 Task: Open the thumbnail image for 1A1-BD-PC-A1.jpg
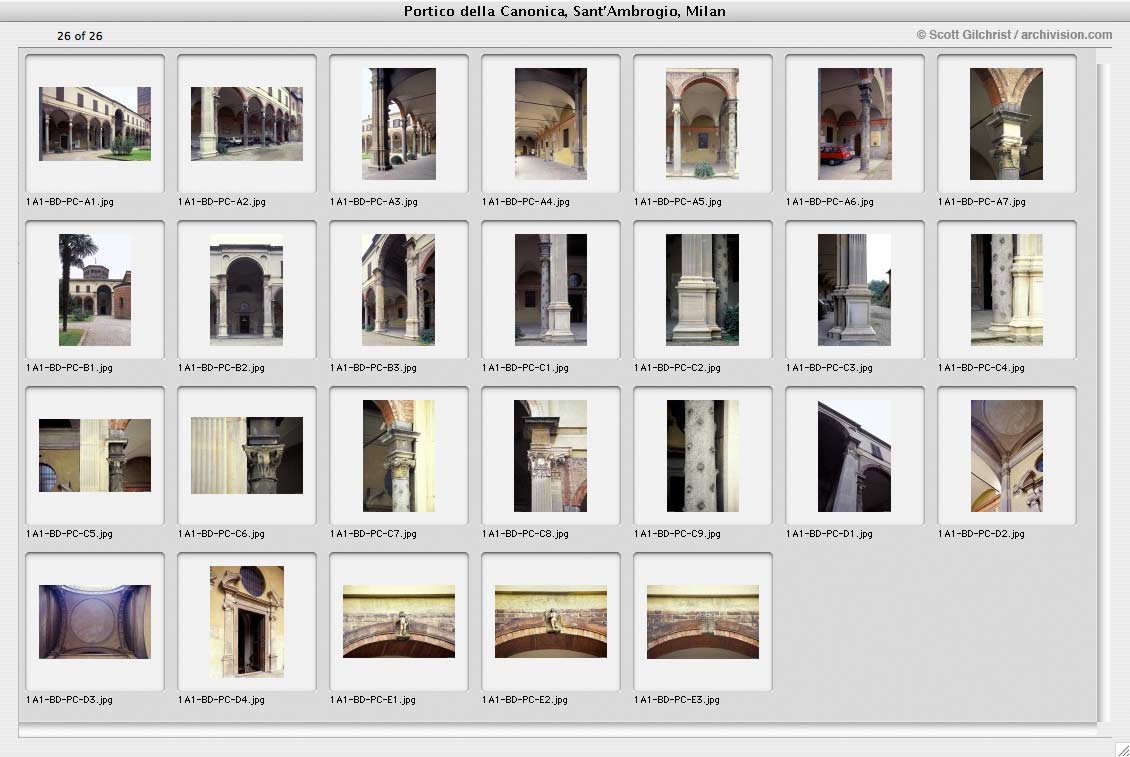(94, 124)
